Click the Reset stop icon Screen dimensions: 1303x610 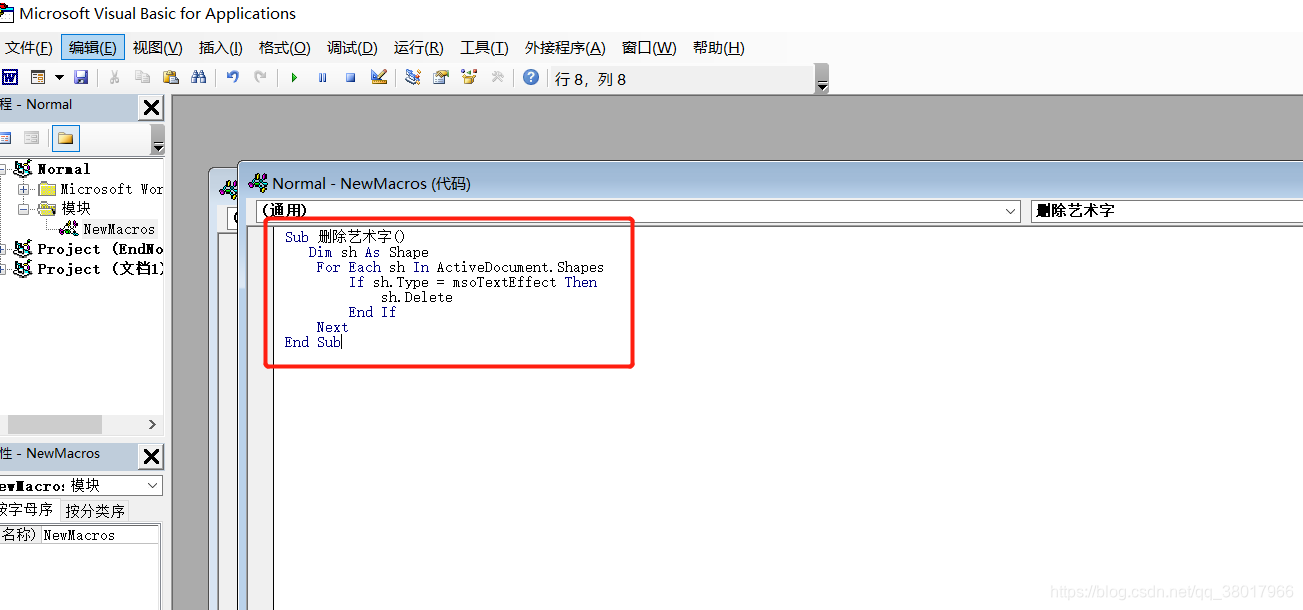pyautogui.click(x=350, y=77)
